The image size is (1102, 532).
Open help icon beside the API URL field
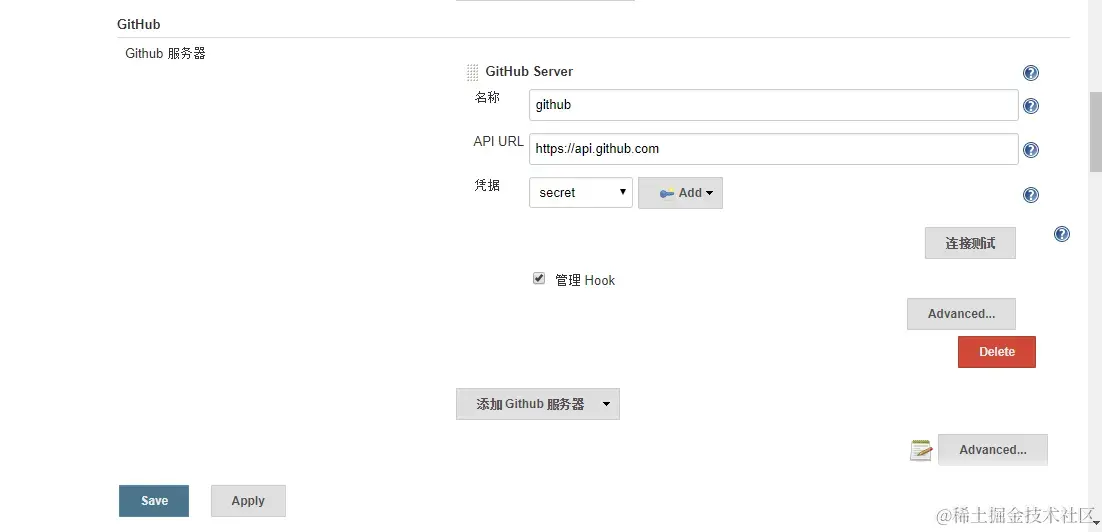1030,150
